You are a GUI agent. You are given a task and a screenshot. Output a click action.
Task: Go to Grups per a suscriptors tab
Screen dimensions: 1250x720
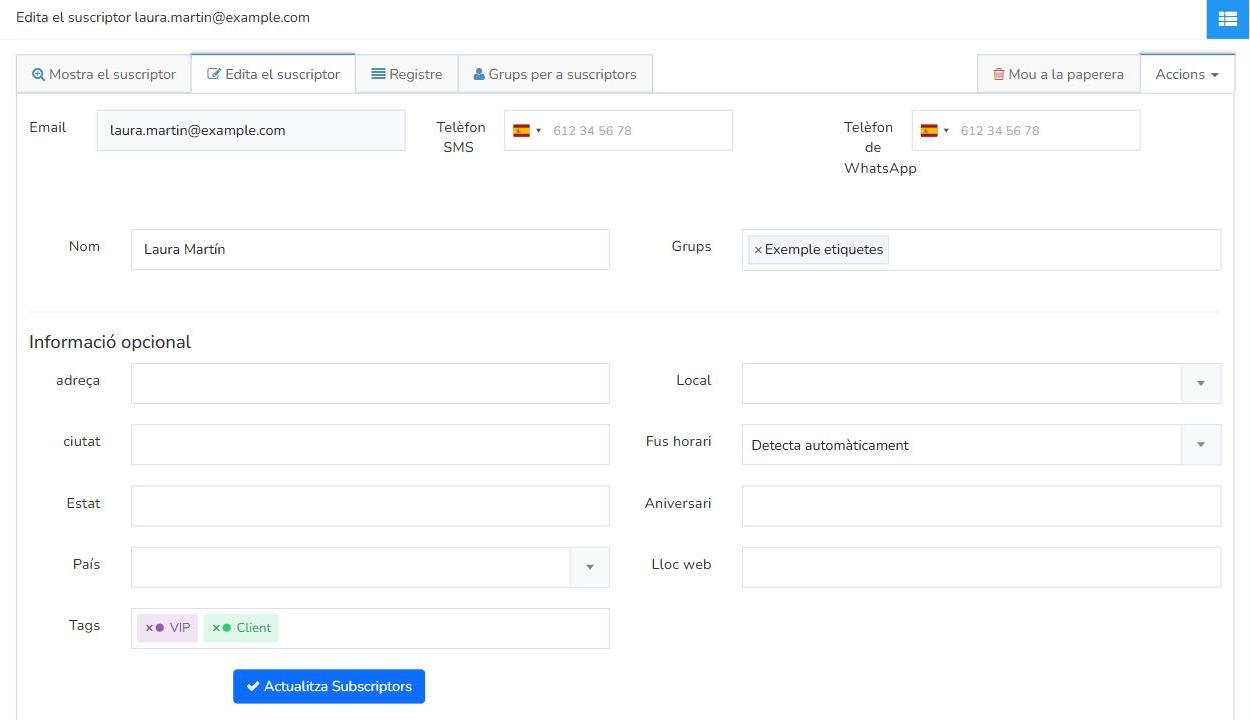click(x=555, y=74)
